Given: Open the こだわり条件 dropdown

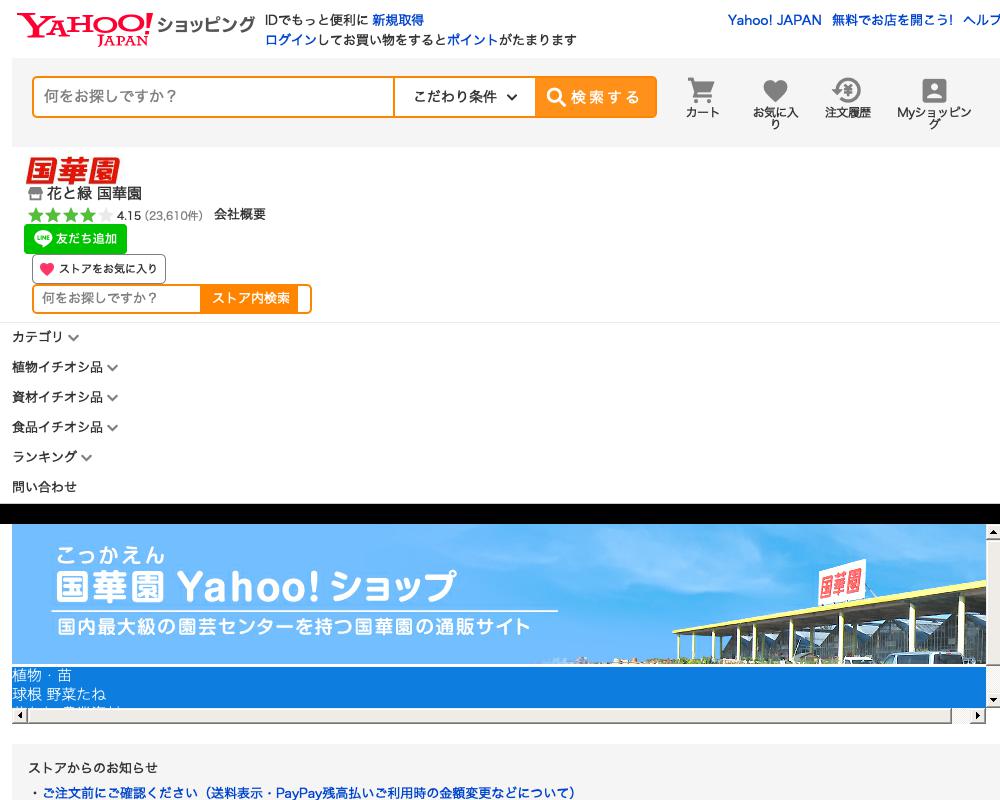Looking at the screenshot, I should [464, 97].
